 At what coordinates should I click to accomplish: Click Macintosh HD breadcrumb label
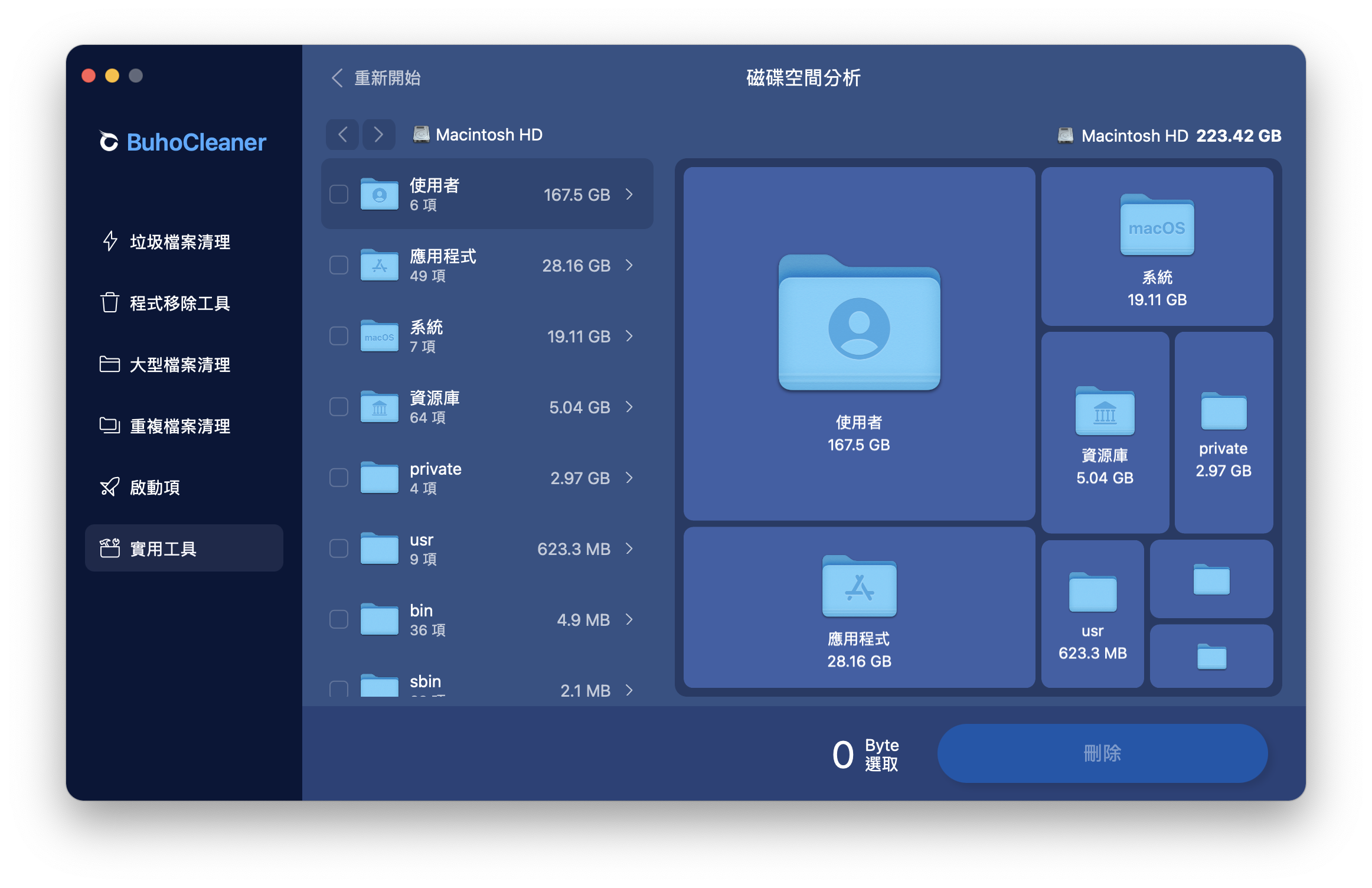pyautogui.click(x=489, y=135)
